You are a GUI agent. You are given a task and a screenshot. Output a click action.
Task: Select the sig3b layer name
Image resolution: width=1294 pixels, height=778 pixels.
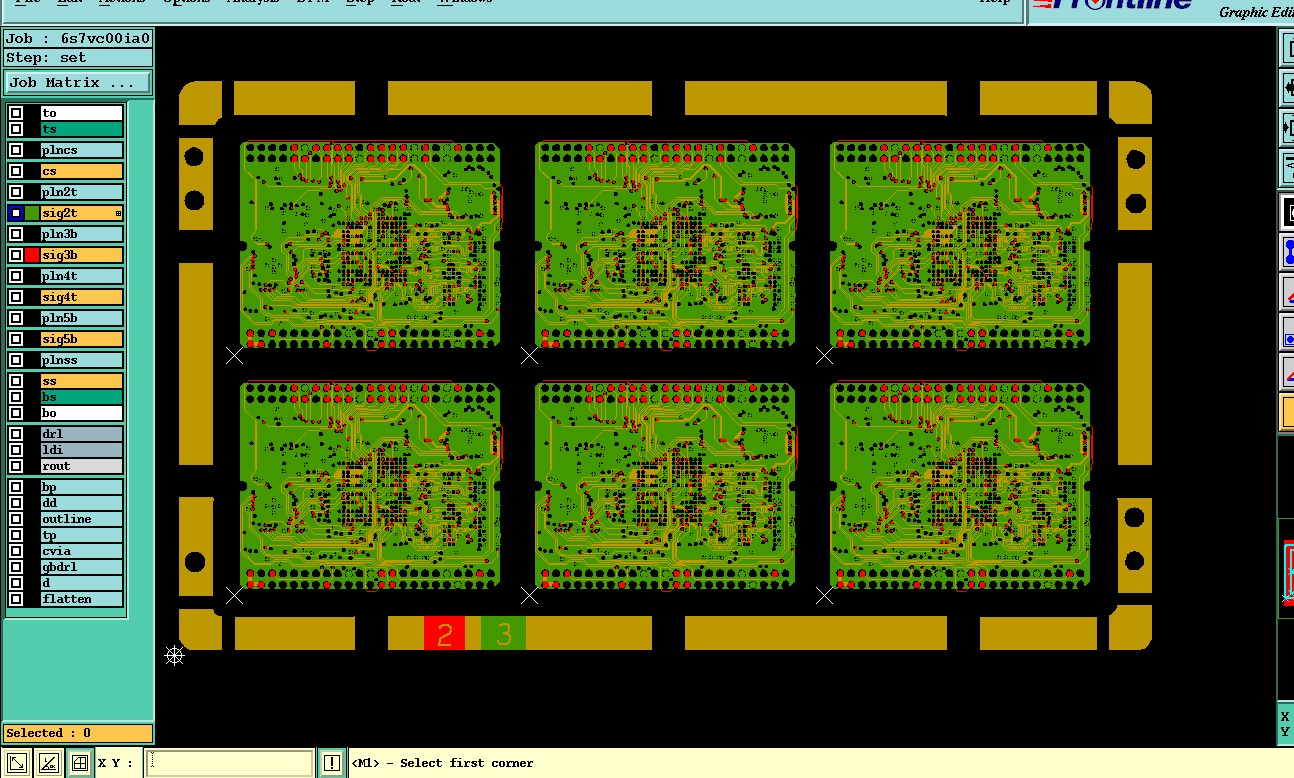pyautogui.click(x=81, y=255)
